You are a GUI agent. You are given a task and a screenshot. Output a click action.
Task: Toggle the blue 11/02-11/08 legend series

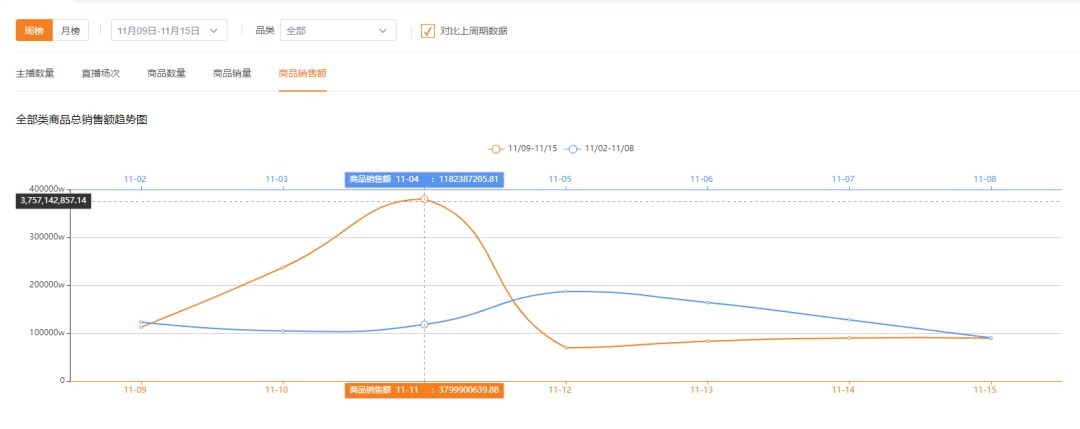[599, 148]
